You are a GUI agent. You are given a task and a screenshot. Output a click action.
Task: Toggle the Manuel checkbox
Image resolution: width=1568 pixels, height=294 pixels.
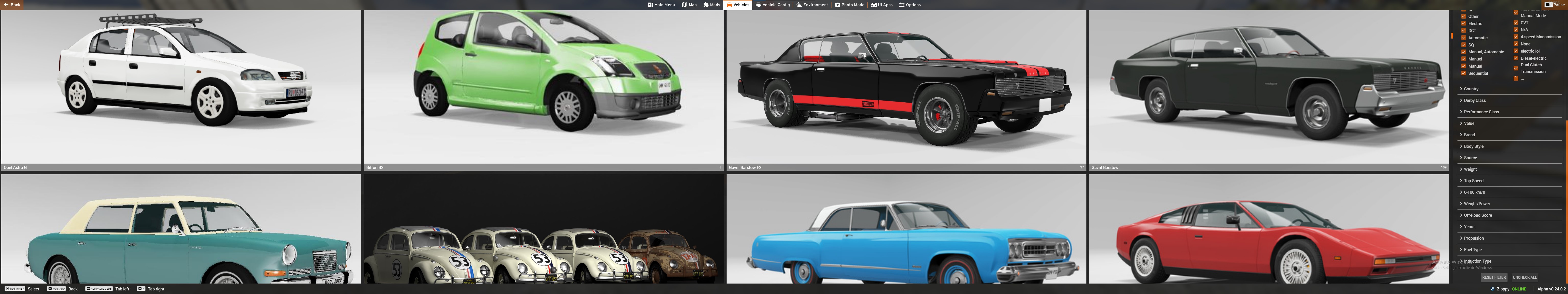(x=1463, y=59)
